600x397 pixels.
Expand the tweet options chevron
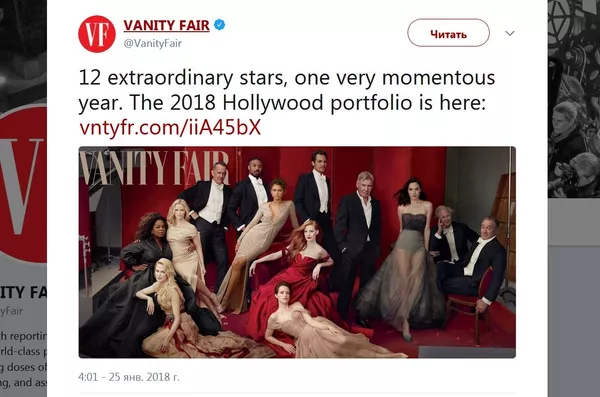pyautogui.click(x=509, y=33)
